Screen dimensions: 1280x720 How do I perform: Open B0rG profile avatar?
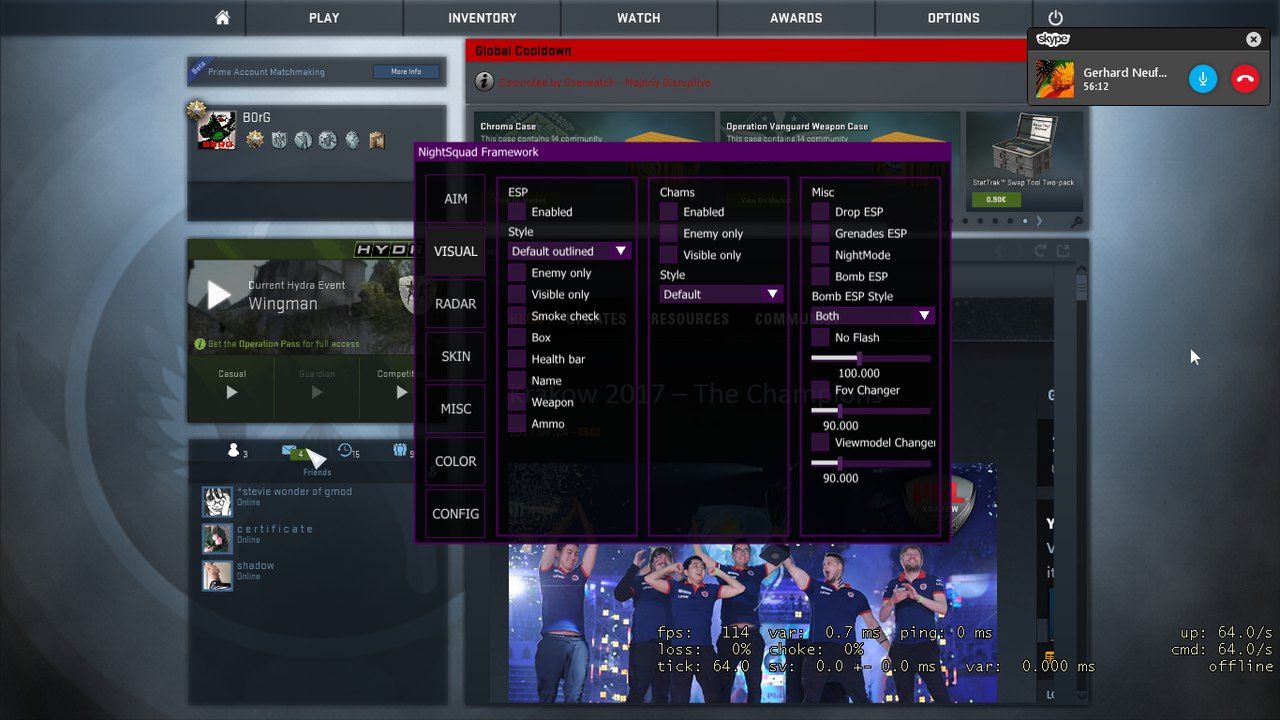[217, 130]
